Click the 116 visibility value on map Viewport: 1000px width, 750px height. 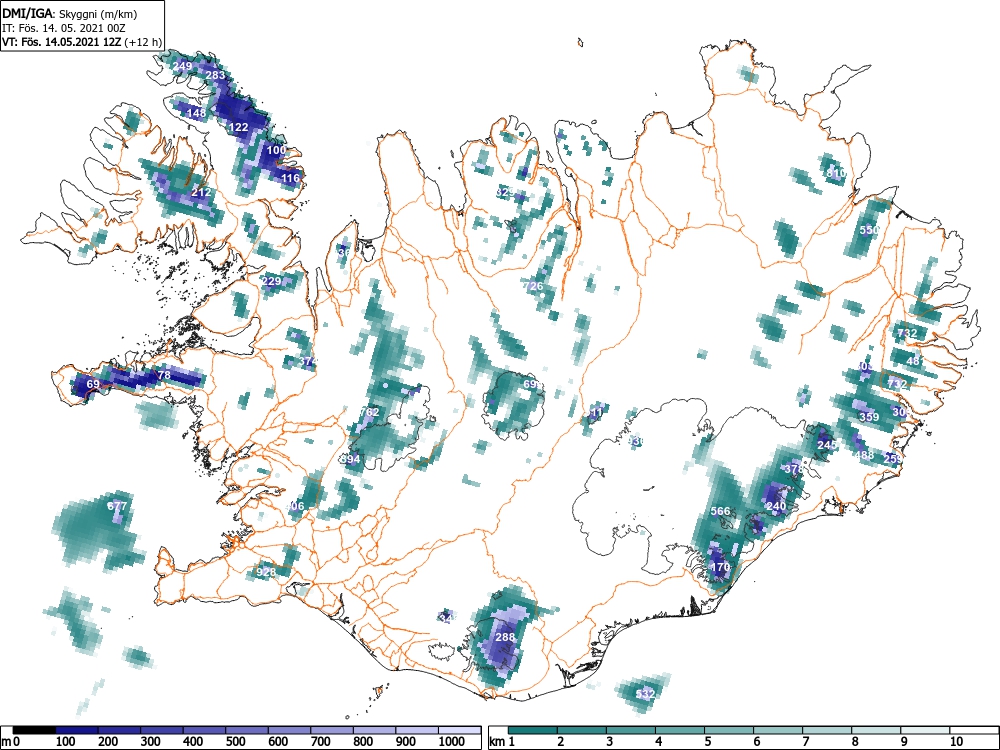(x=290, y=178)
